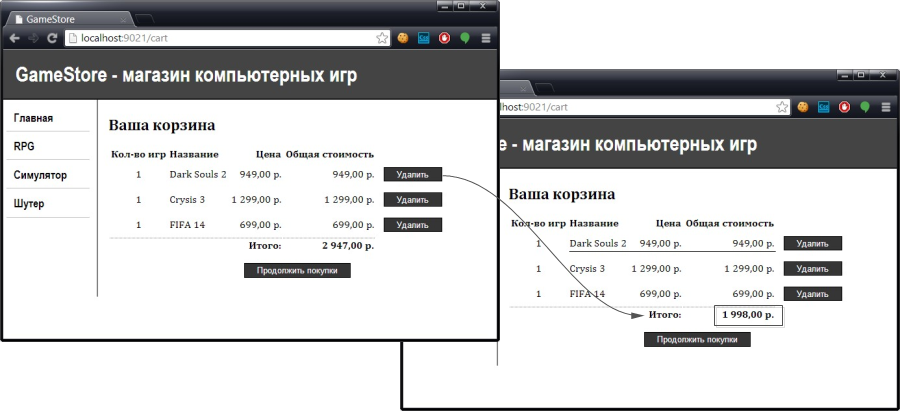Click the back arrow in the front GameStore window

(15, 38)
